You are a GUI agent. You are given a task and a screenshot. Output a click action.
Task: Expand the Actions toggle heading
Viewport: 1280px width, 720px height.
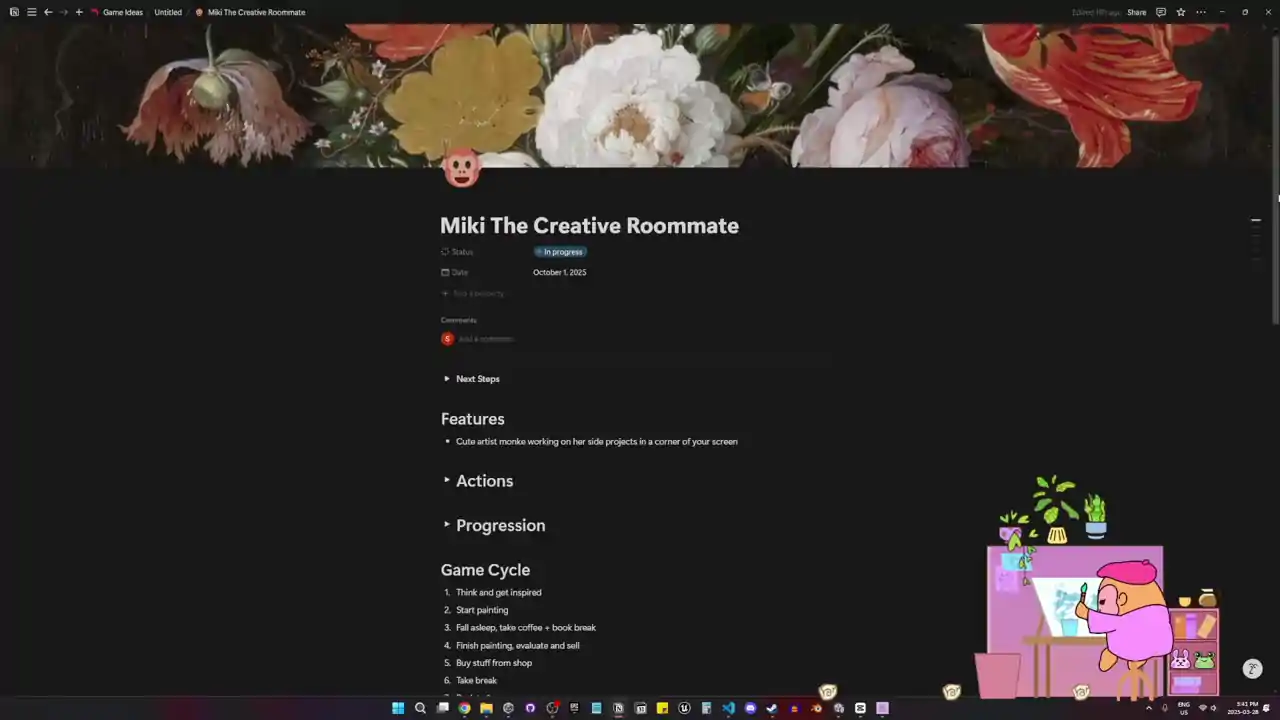447,480
